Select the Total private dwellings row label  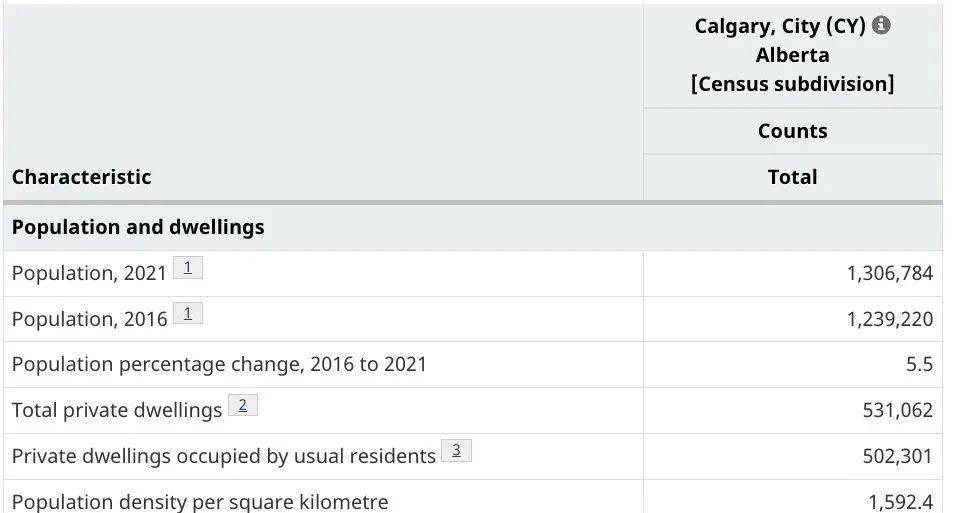pyautogui.click(x=117, y=410)
